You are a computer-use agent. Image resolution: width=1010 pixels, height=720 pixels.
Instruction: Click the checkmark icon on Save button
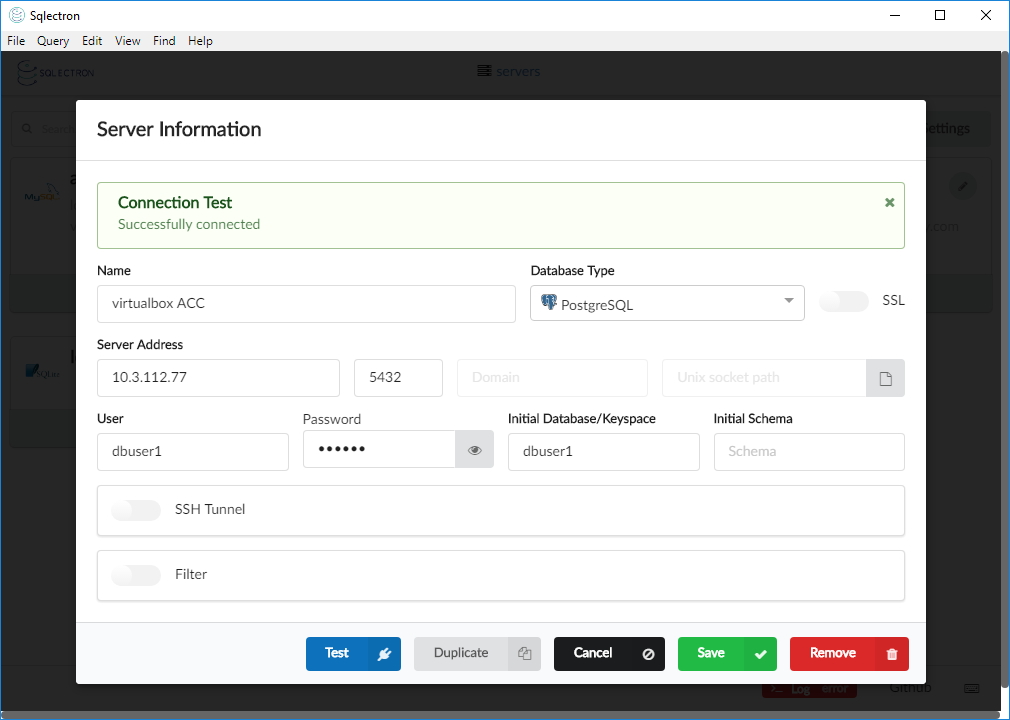760,654
